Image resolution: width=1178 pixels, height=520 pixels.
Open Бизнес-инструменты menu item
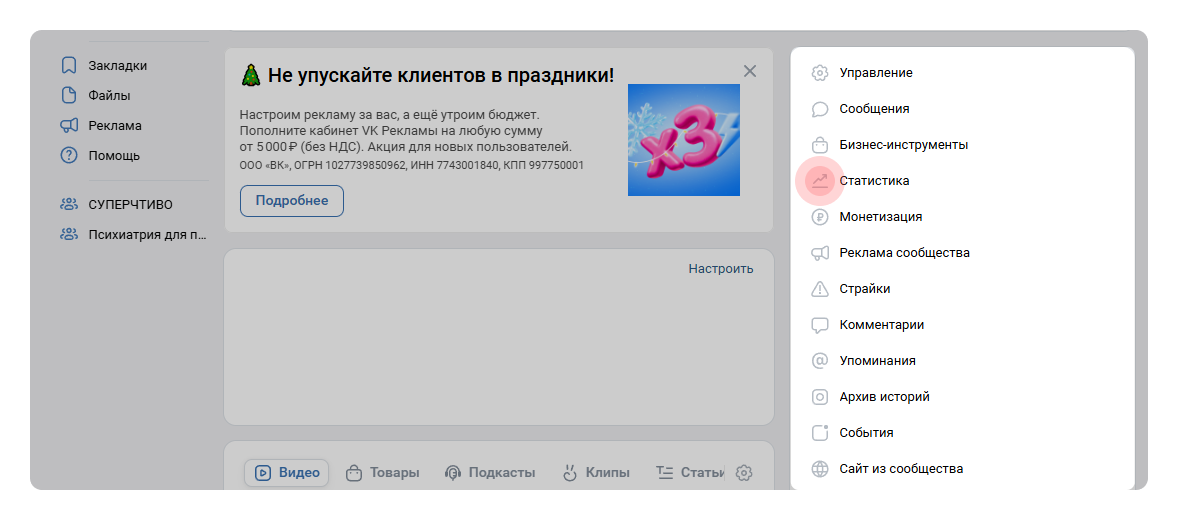tap(903, 145)
